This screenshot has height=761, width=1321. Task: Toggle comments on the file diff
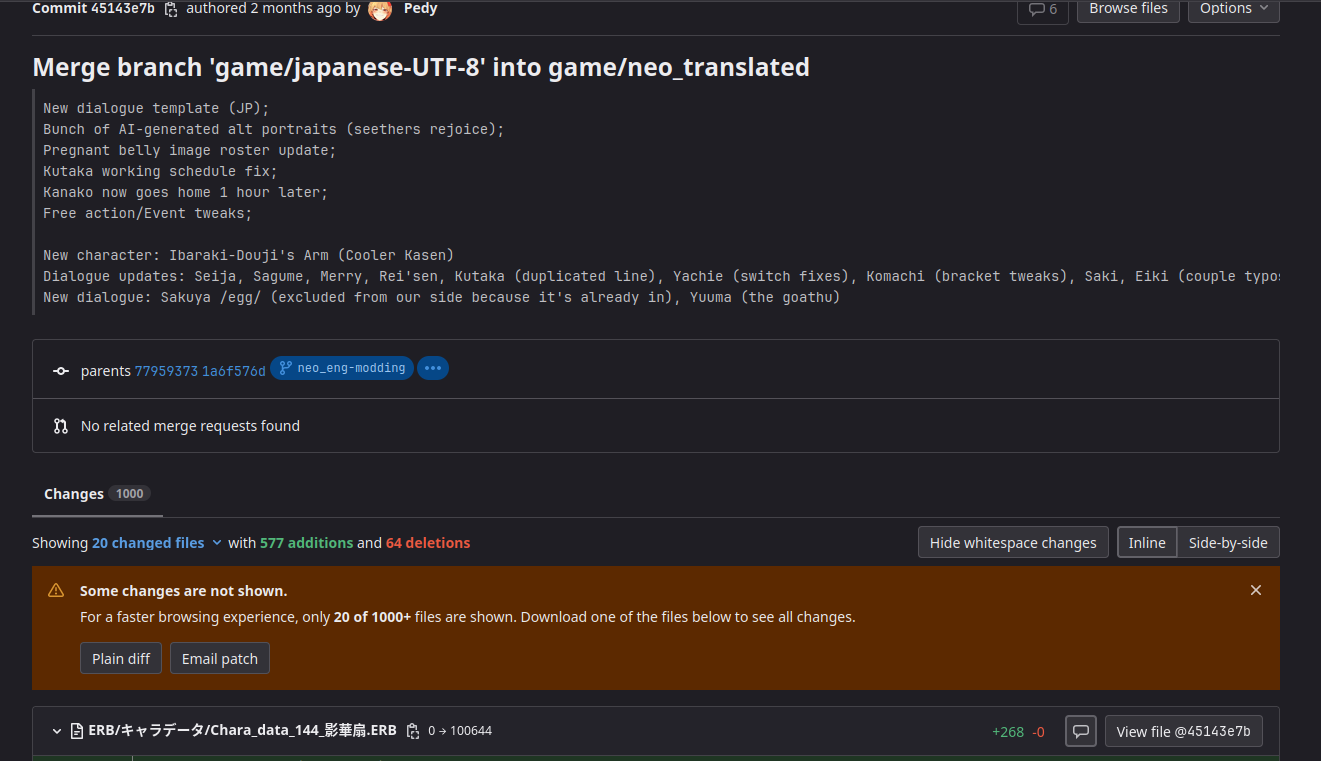coord(1080,731)
